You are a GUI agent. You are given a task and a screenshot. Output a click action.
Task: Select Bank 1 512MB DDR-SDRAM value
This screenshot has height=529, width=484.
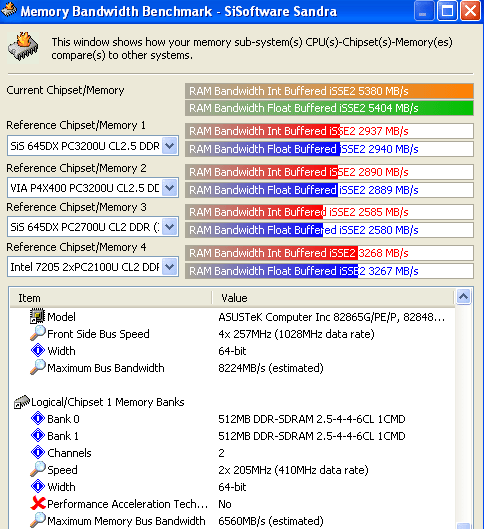click(312, 436)
